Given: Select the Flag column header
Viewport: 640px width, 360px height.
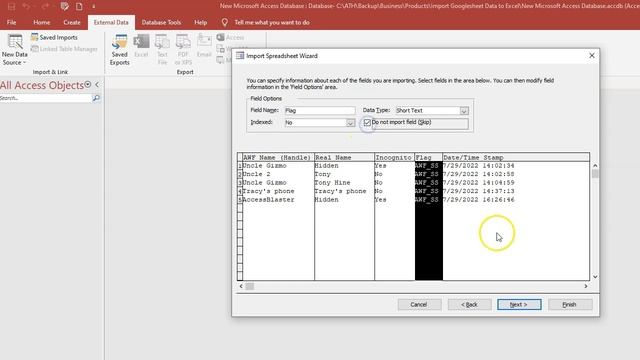Looking at the screenshot, I should point(428,158).
